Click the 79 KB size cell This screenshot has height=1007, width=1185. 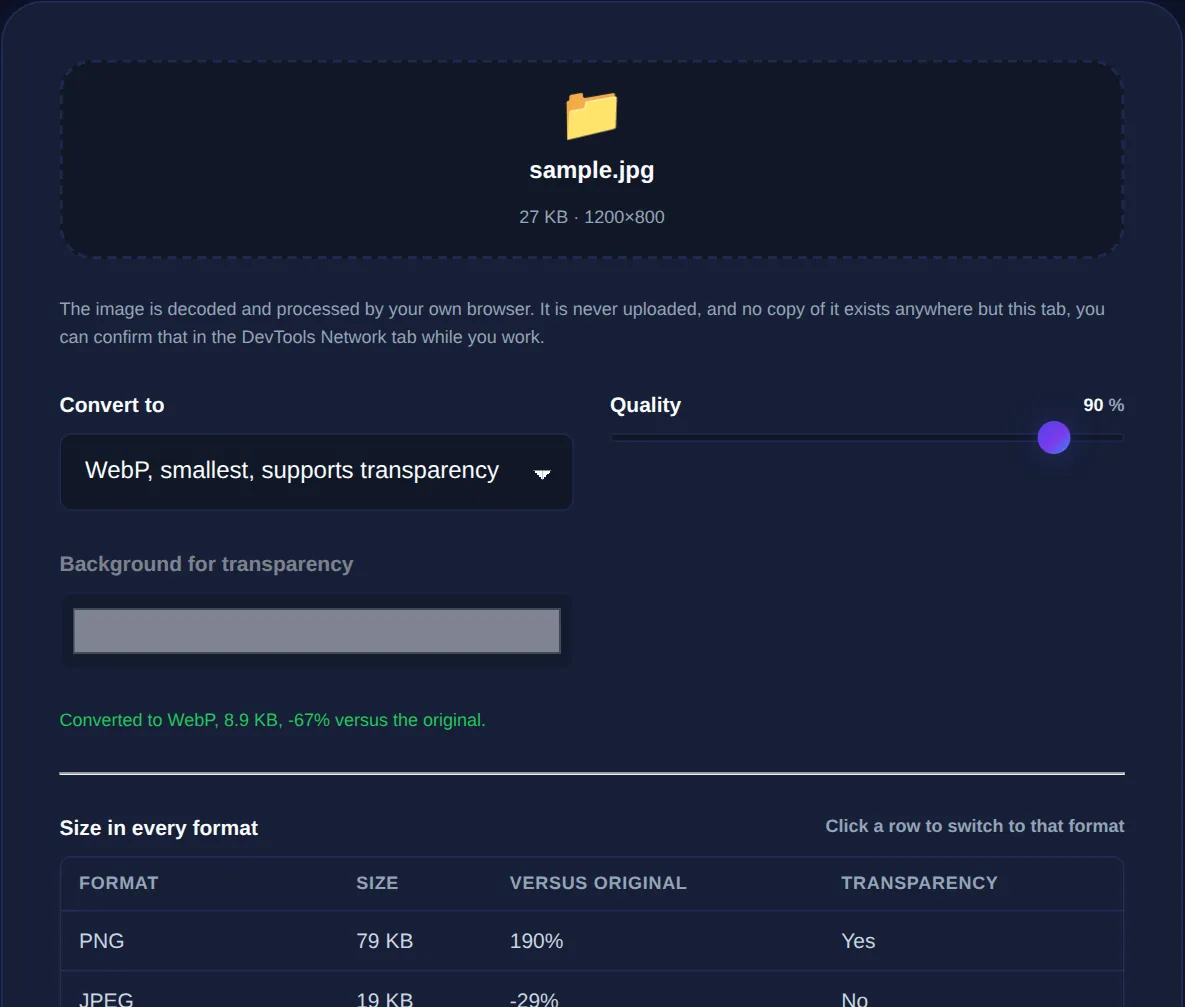385,940
